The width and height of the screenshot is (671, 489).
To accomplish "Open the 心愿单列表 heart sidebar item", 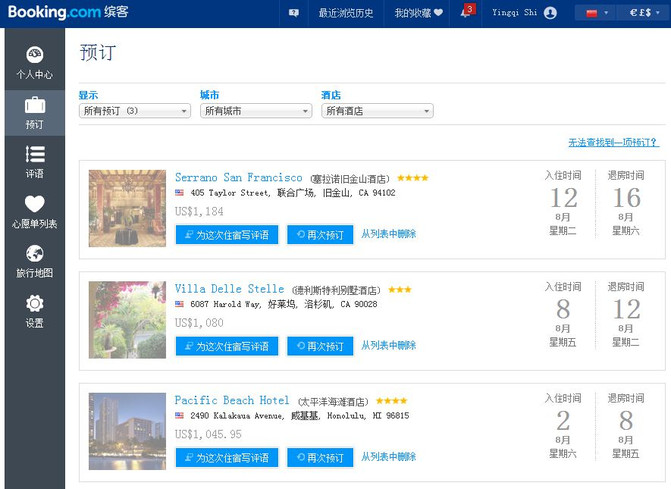I will [x=35, y=212].
